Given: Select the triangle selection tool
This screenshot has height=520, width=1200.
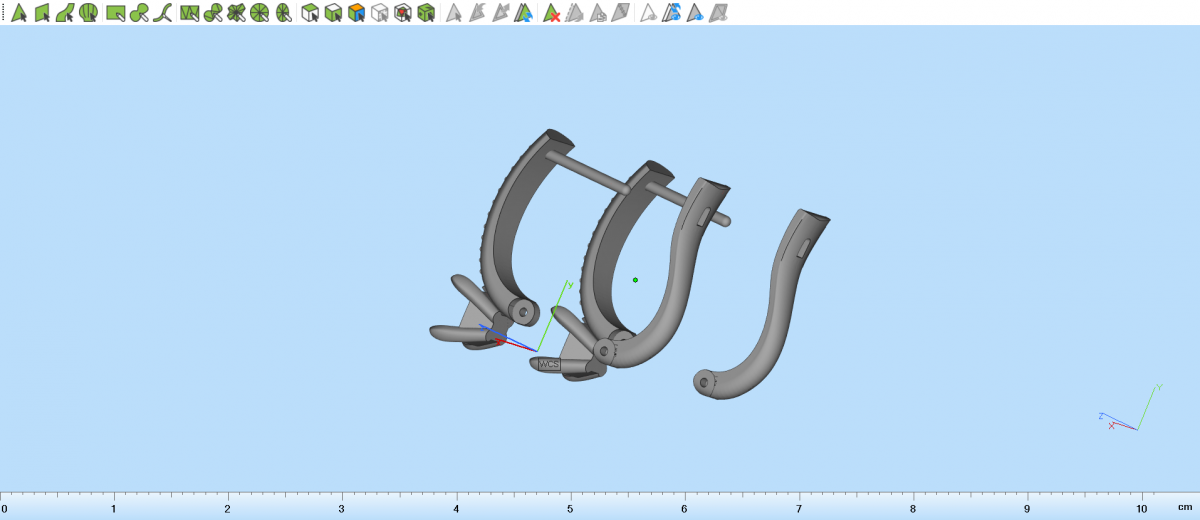Looking at the screenshot, I should pos(18,13).
